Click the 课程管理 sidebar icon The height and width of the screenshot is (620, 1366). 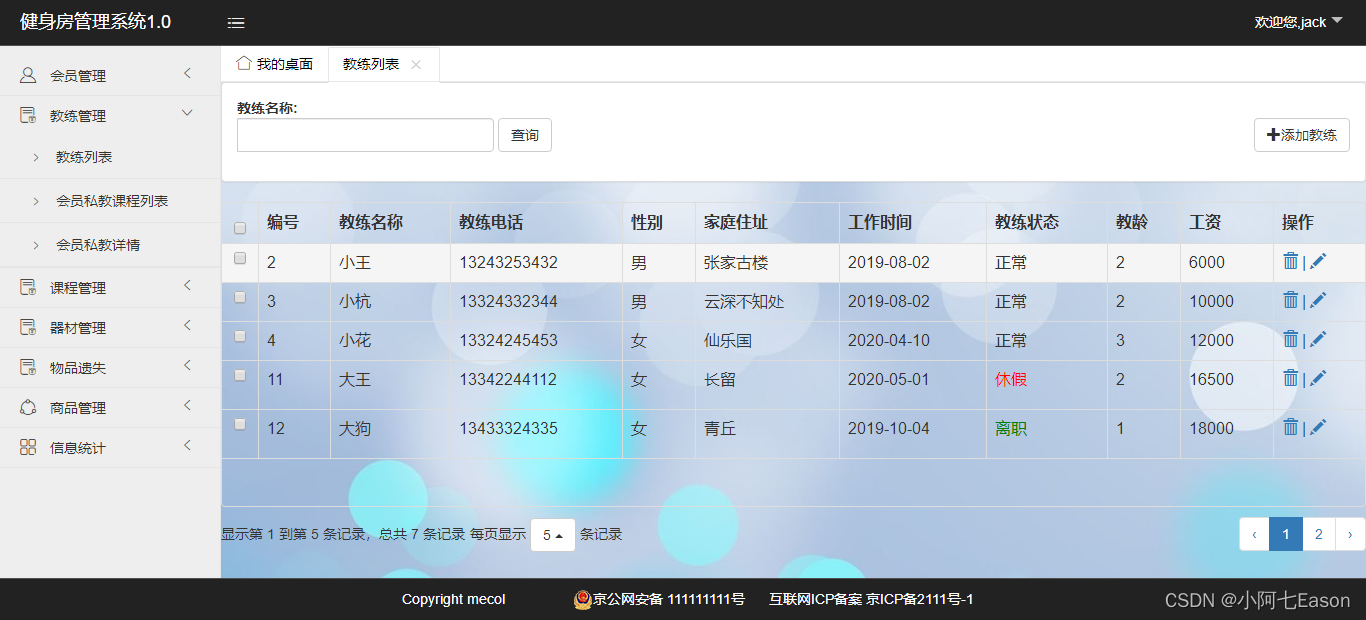coord(28,287)
